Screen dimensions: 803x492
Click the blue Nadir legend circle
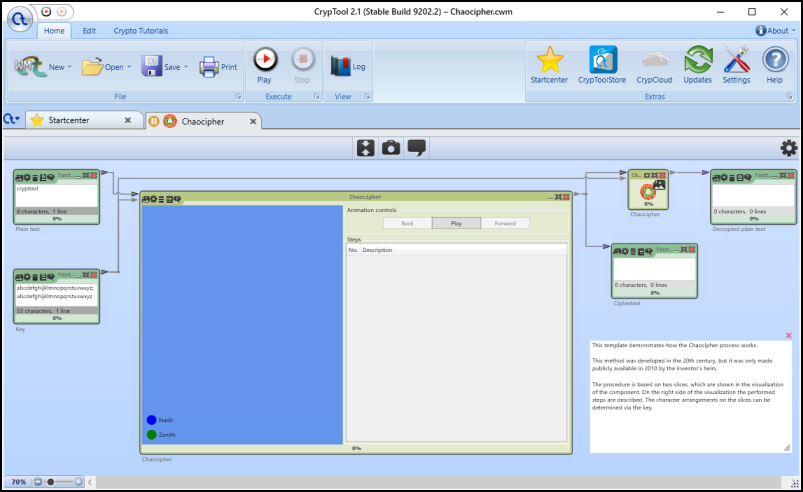[x=152, y=420]
